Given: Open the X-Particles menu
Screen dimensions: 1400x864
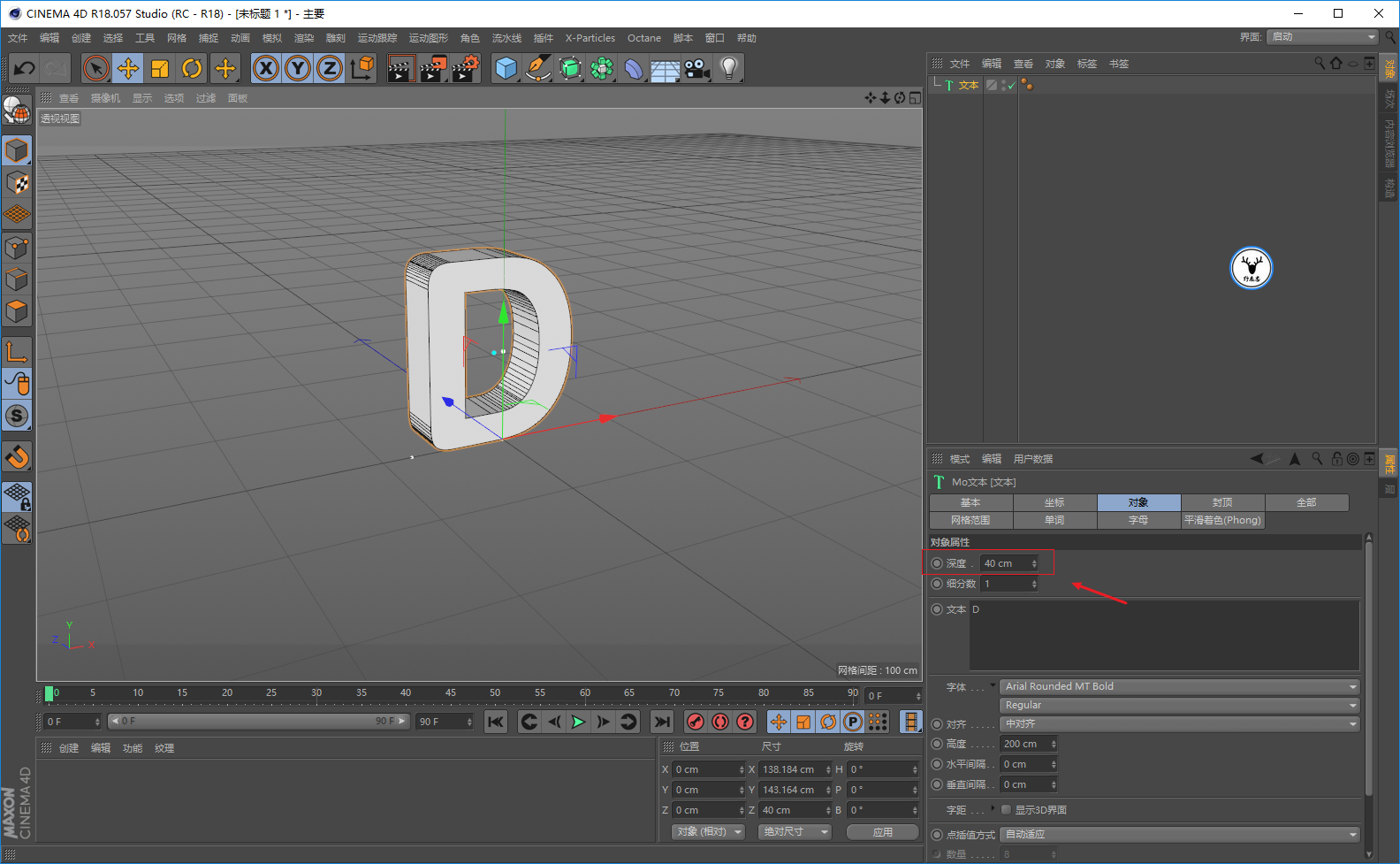Looking at the screenshot, I should click(x=590, y=38).
